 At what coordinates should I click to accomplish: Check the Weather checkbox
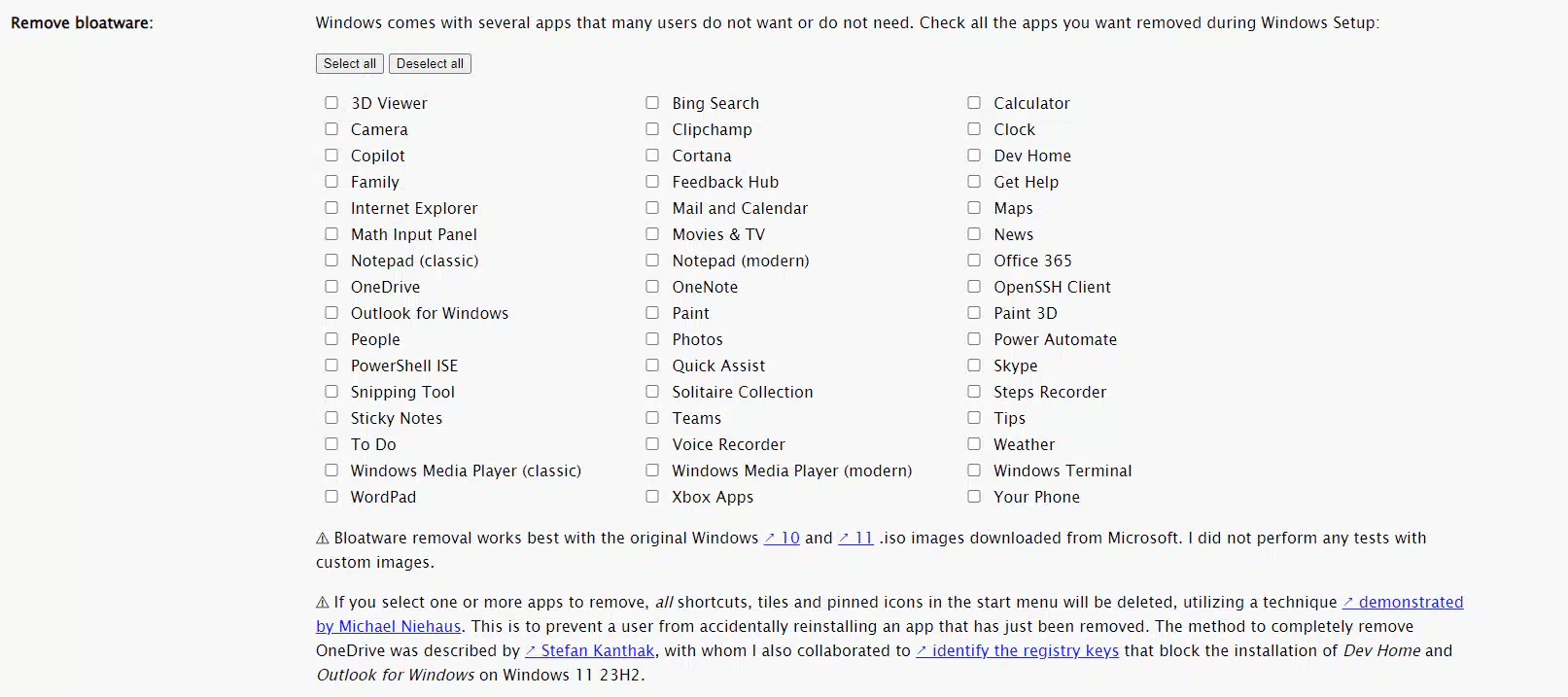974,443
